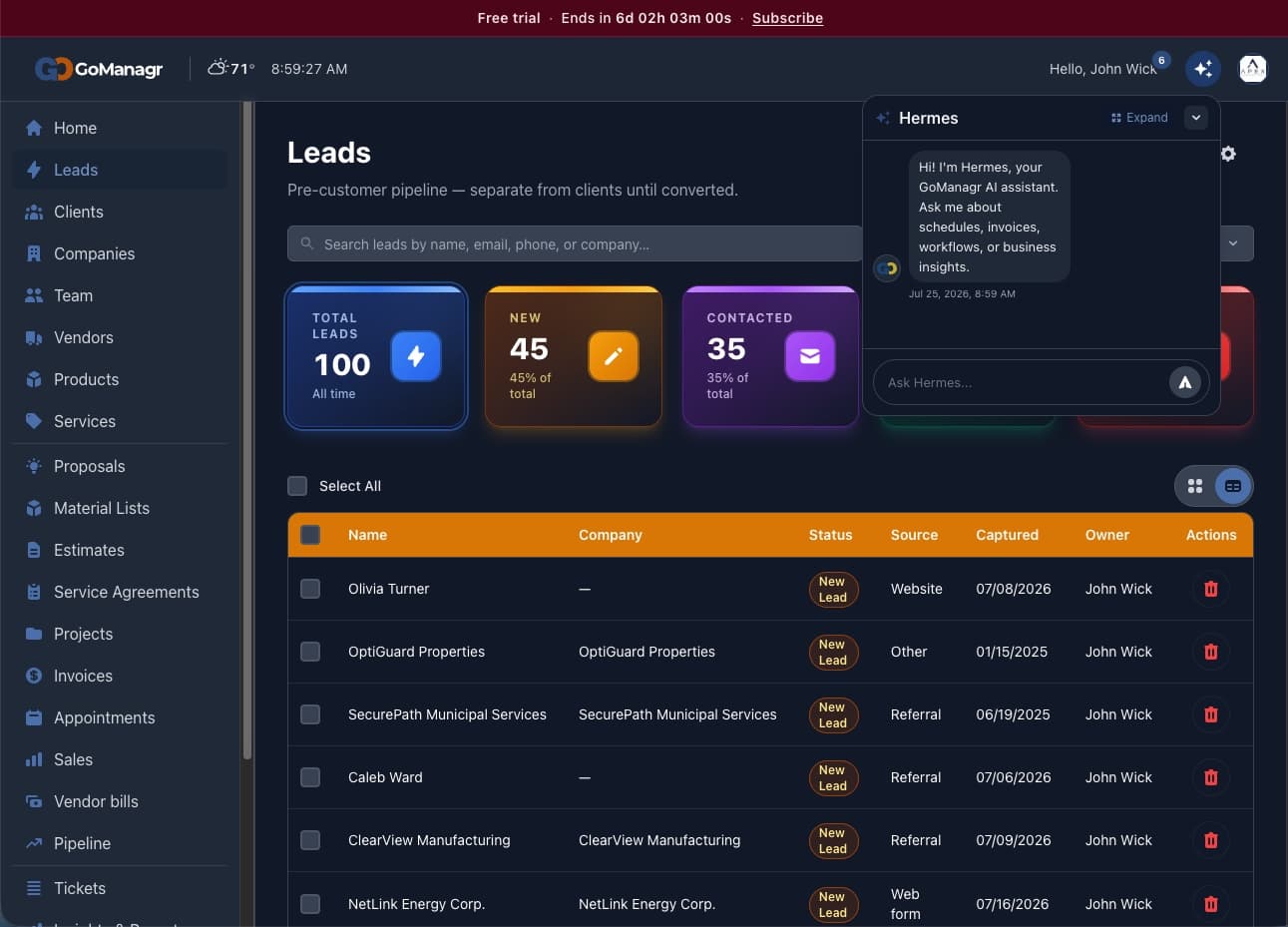1288x927 pixels.
Task: Select the ClearView Manufacturing row checkbox
Action: [310, 840]
